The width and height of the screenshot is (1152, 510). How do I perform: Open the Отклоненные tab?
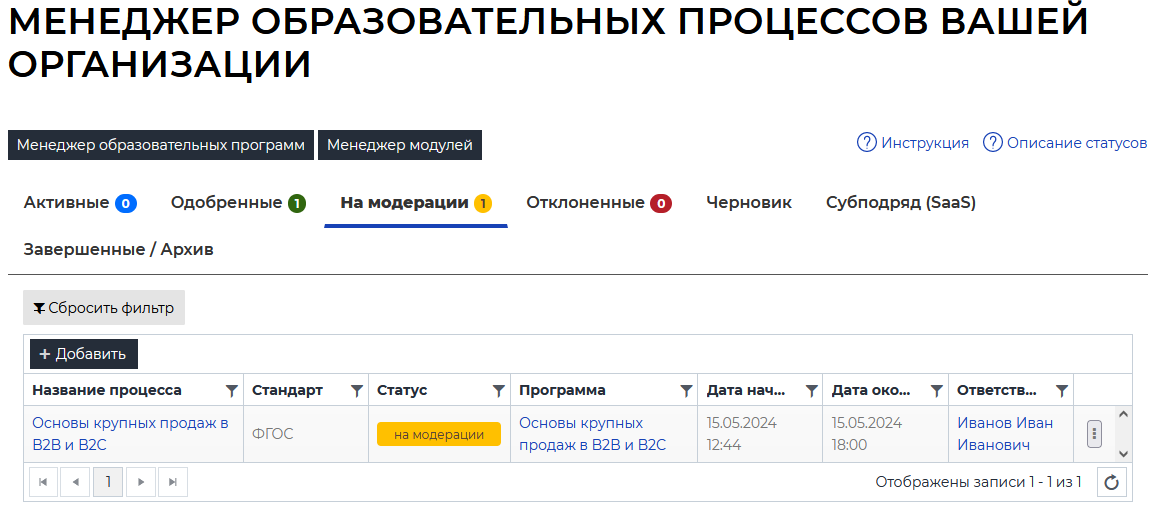pos(598,203)
